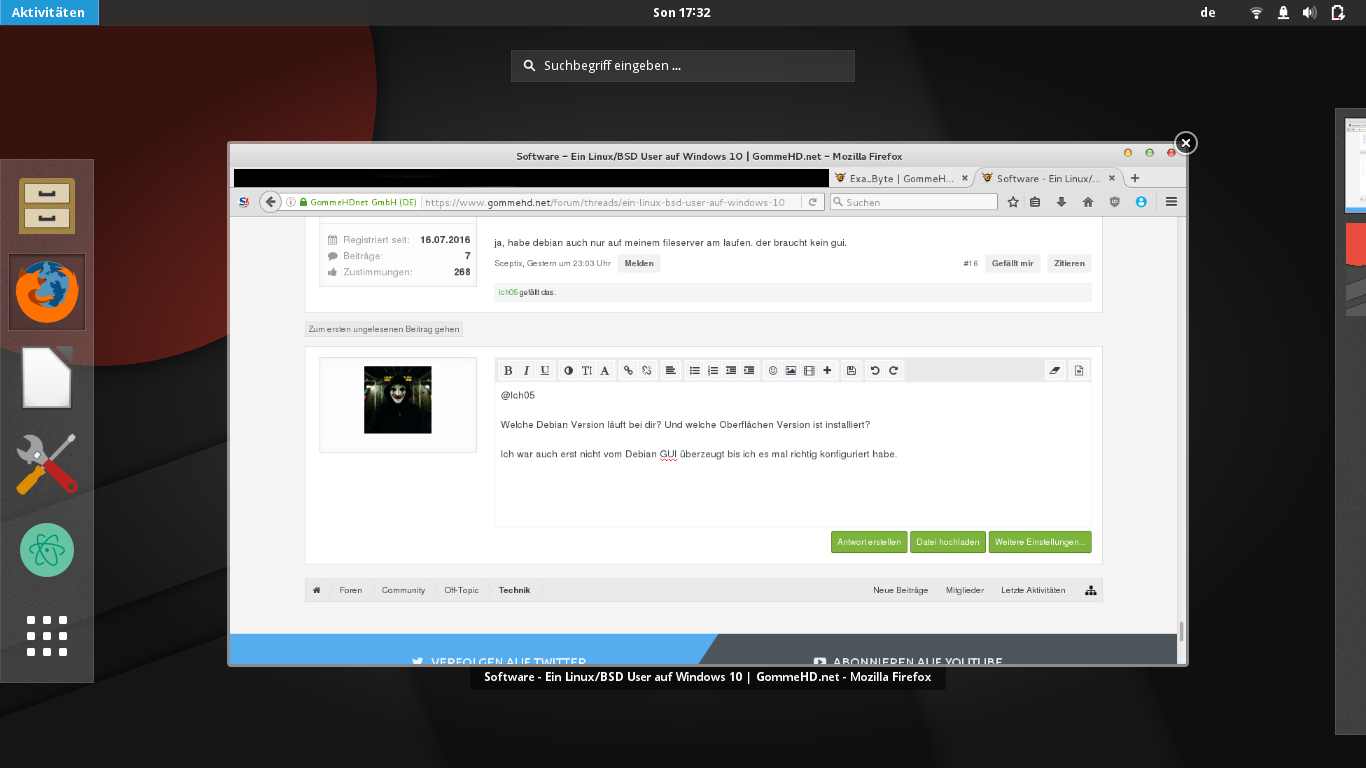Image resolution: width=1366 pixels, height=768 pixels.
Task: Open the text alignment option in editor
Action: [x=670, y=371]
